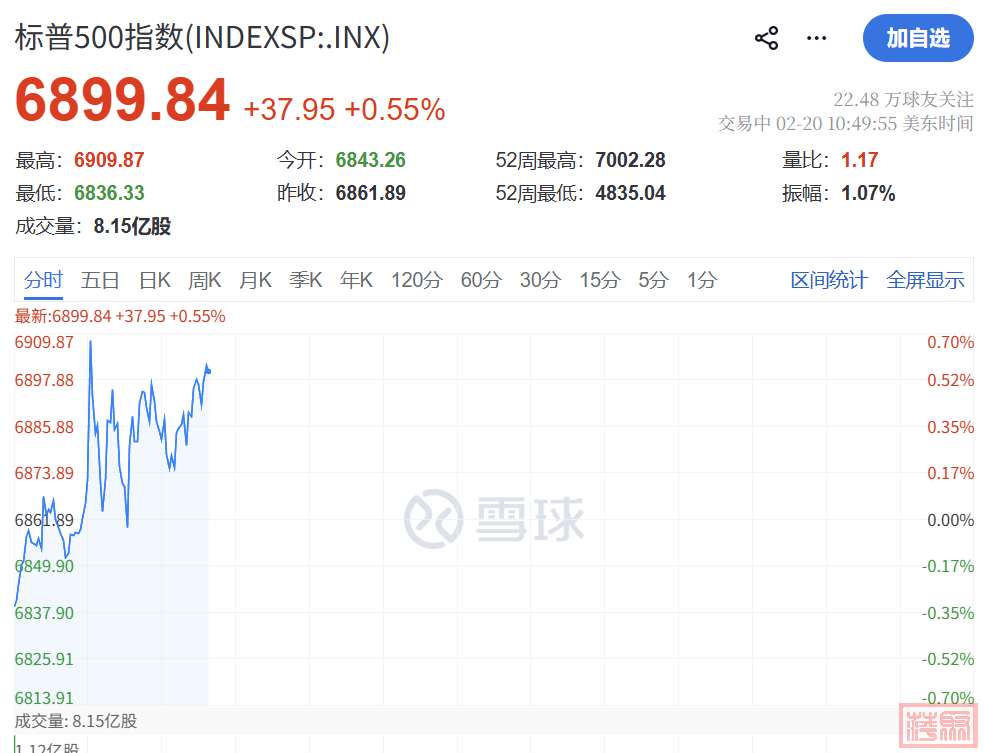The height and width of the screenshot is (753, 984).
Task: Switch to 年K yearly chart
Action: coord(356,281)
